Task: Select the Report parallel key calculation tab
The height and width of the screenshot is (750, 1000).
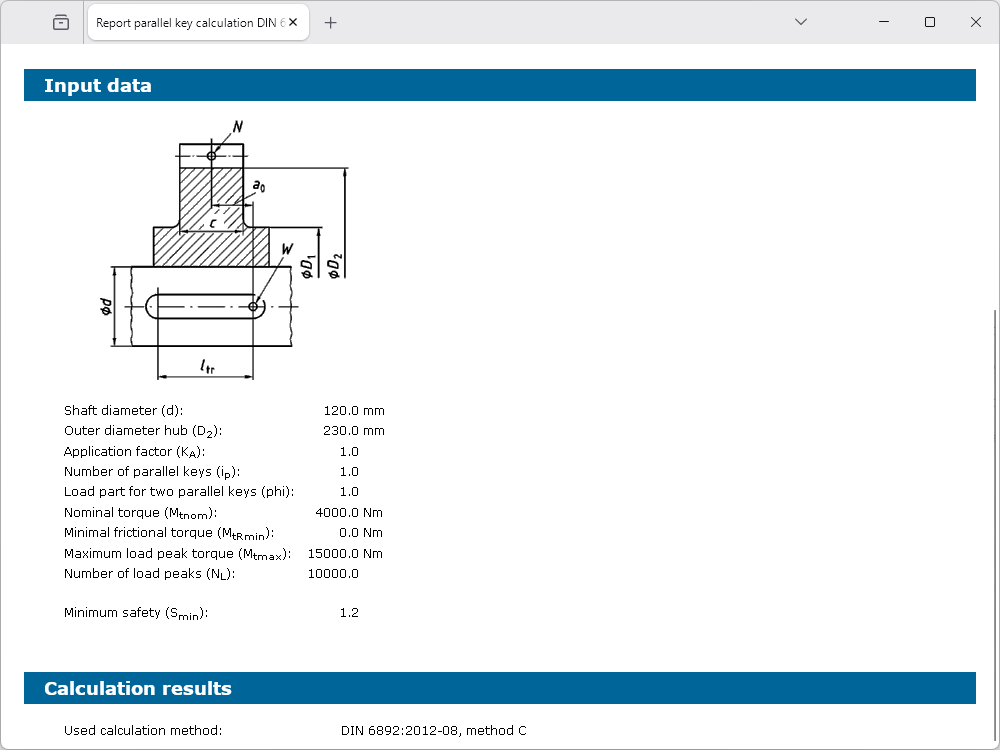Action: coord(190,22)
